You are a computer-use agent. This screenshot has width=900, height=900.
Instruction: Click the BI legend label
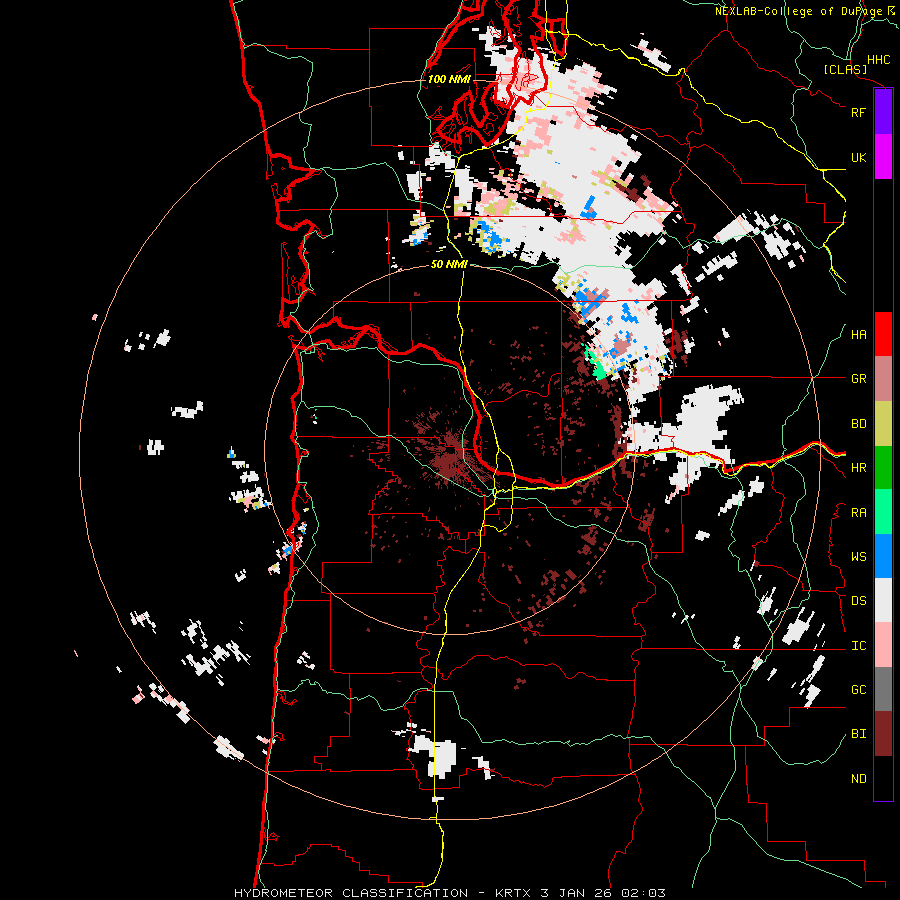[858, 734]
